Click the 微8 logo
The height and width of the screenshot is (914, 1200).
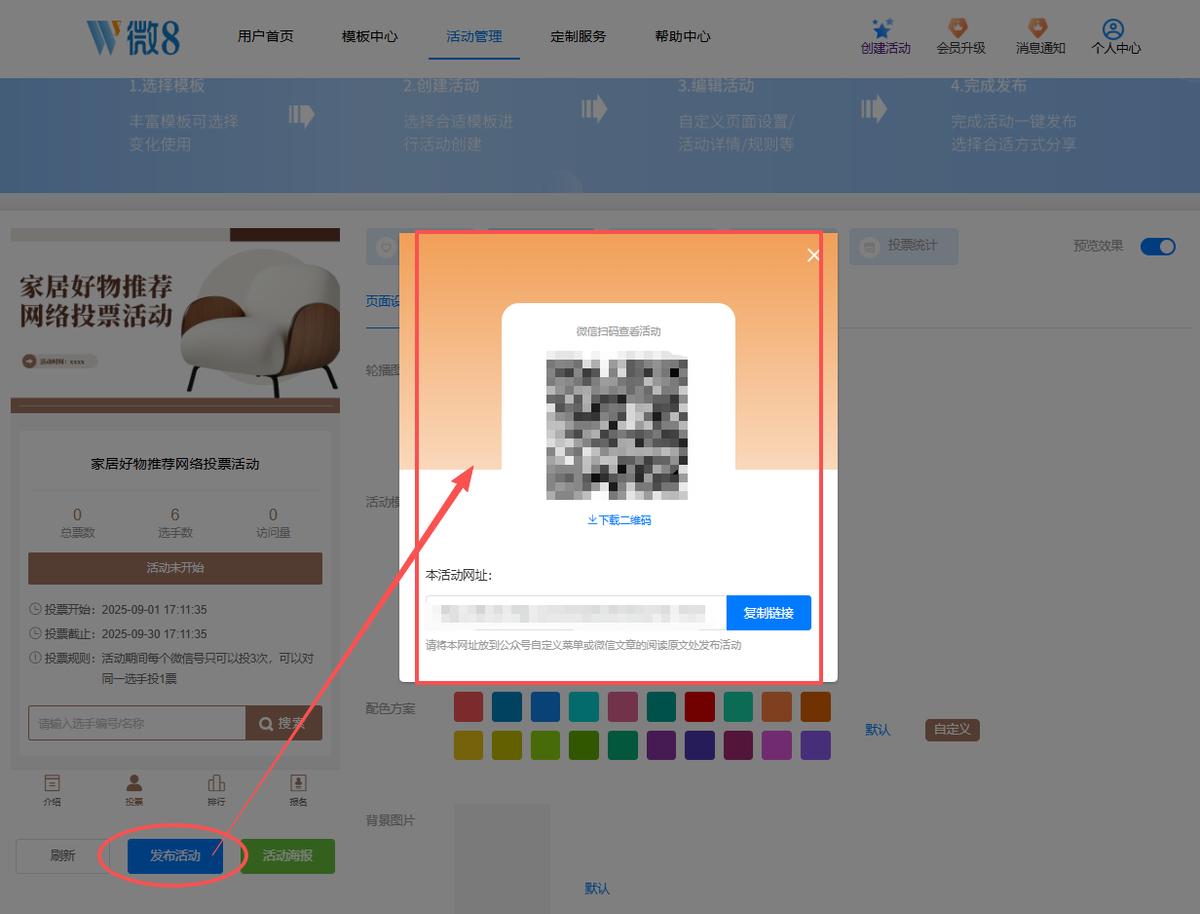[x=133, y=36]
